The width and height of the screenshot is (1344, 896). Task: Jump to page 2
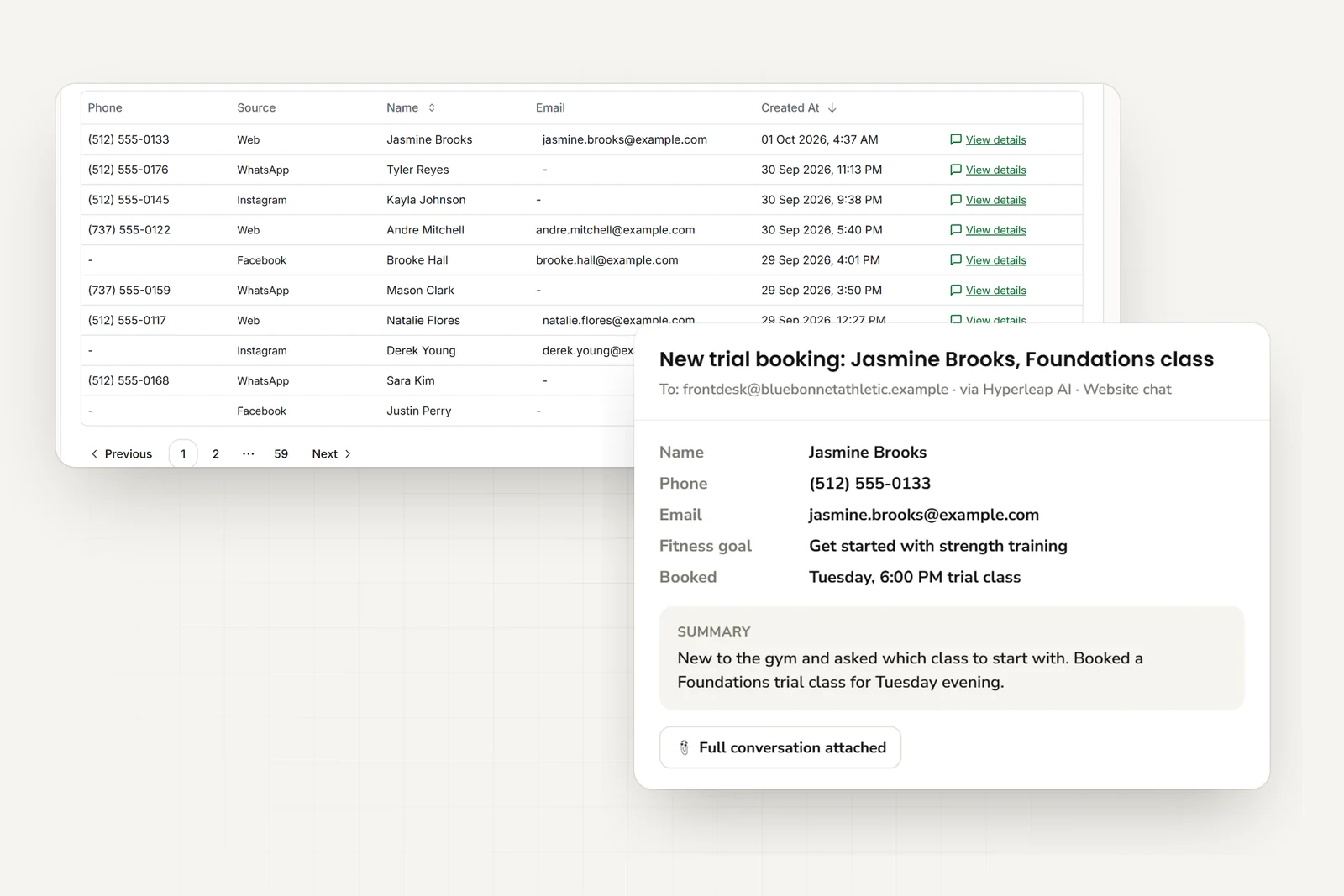216,453
